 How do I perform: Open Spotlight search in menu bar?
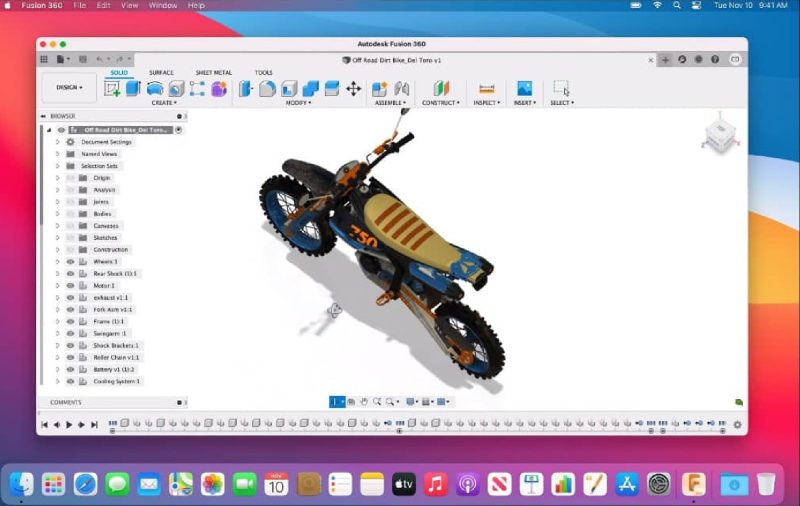(x=677, y=5)
